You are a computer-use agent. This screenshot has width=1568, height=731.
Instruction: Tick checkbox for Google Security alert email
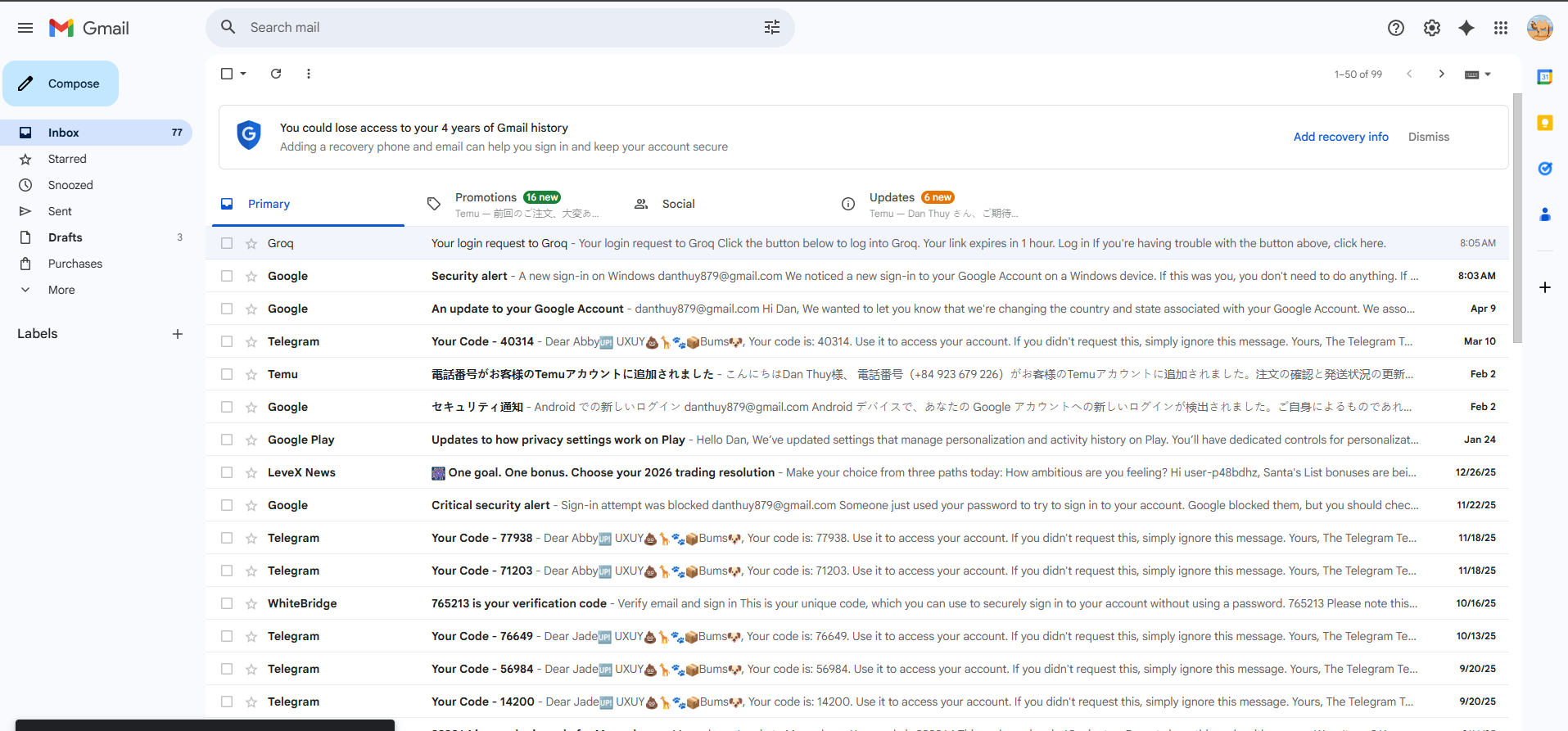click(227, 276)
